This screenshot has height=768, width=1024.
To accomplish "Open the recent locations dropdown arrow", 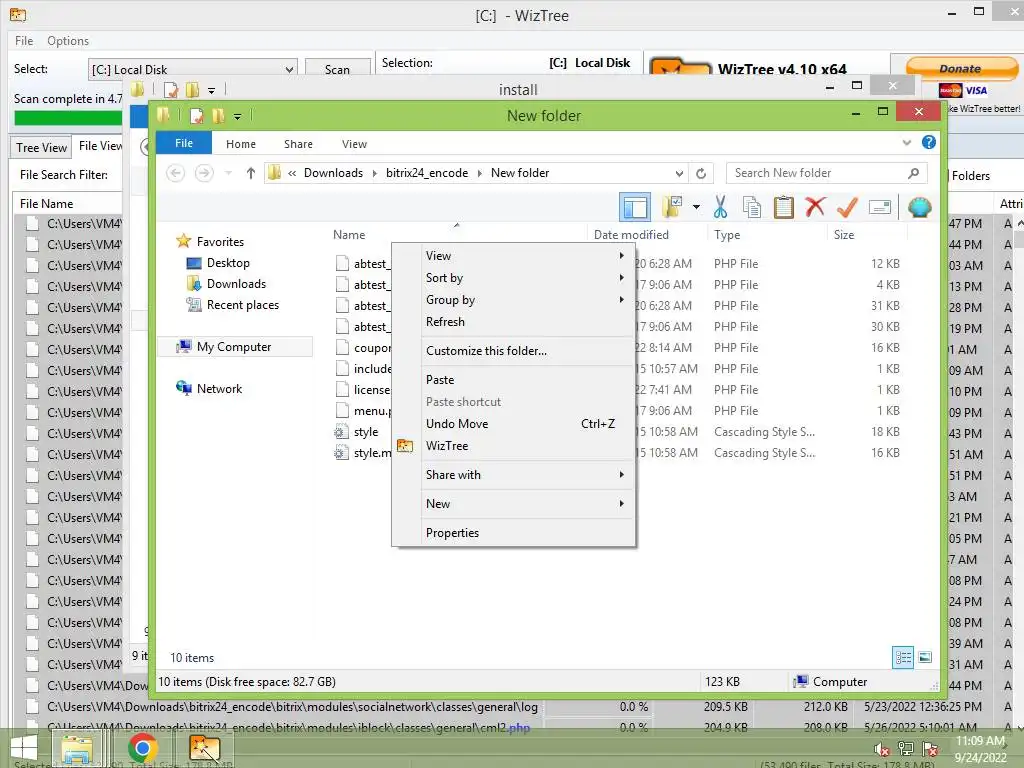I will (x=229, y=173).
